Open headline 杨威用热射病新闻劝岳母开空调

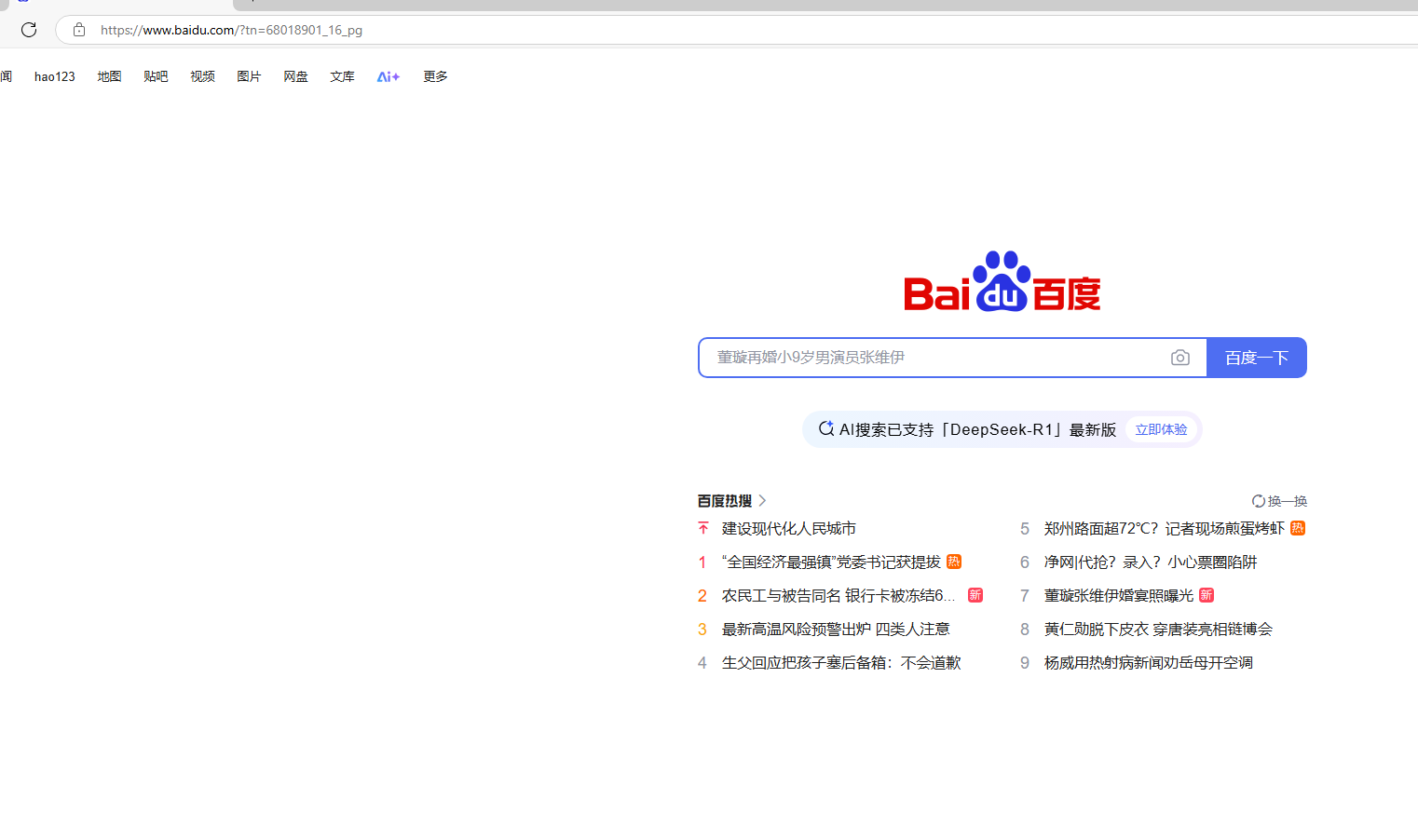coord(1148,662)
